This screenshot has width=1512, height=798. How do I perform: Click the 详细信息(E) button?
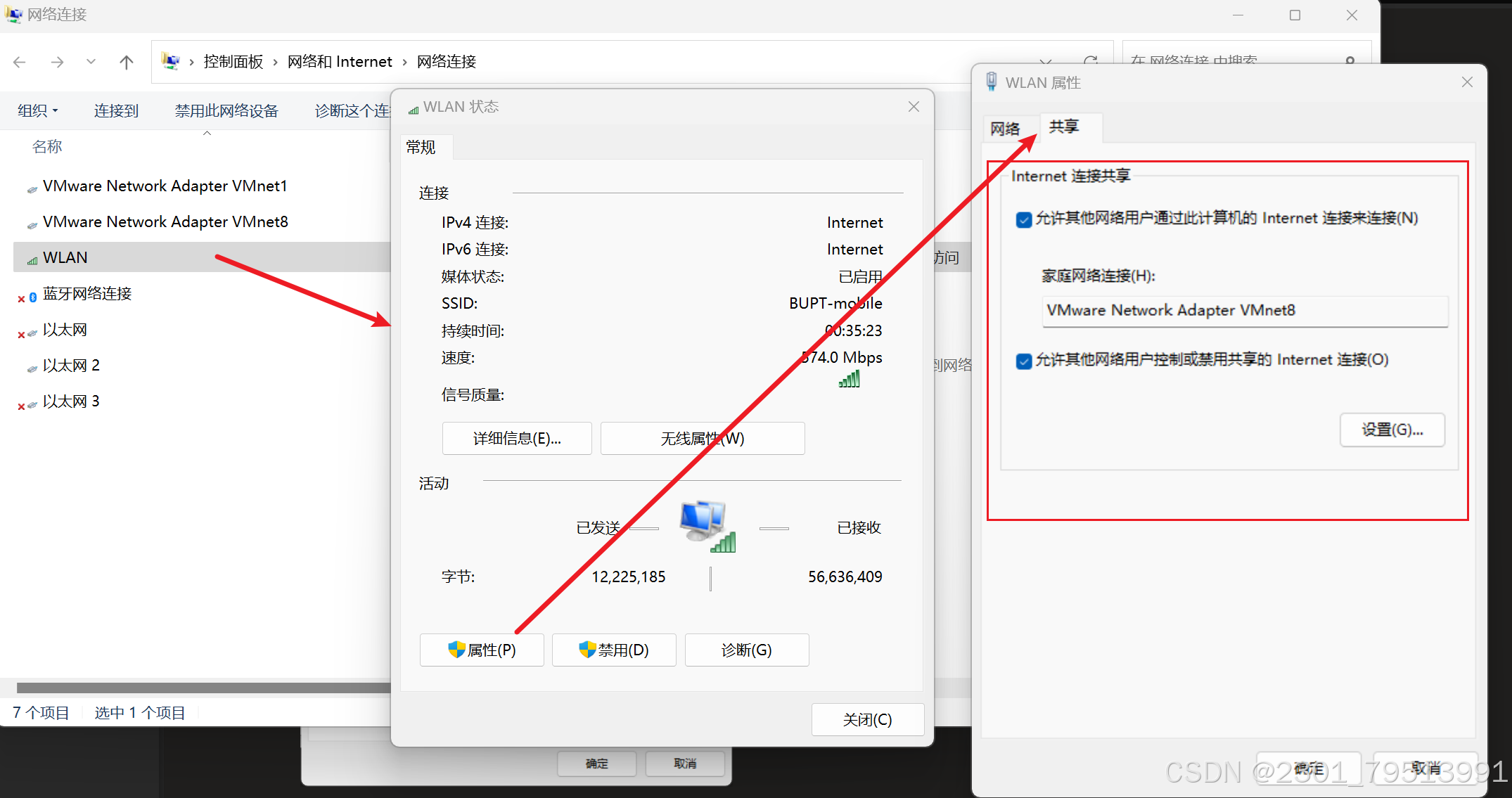[x=517, y=438]
